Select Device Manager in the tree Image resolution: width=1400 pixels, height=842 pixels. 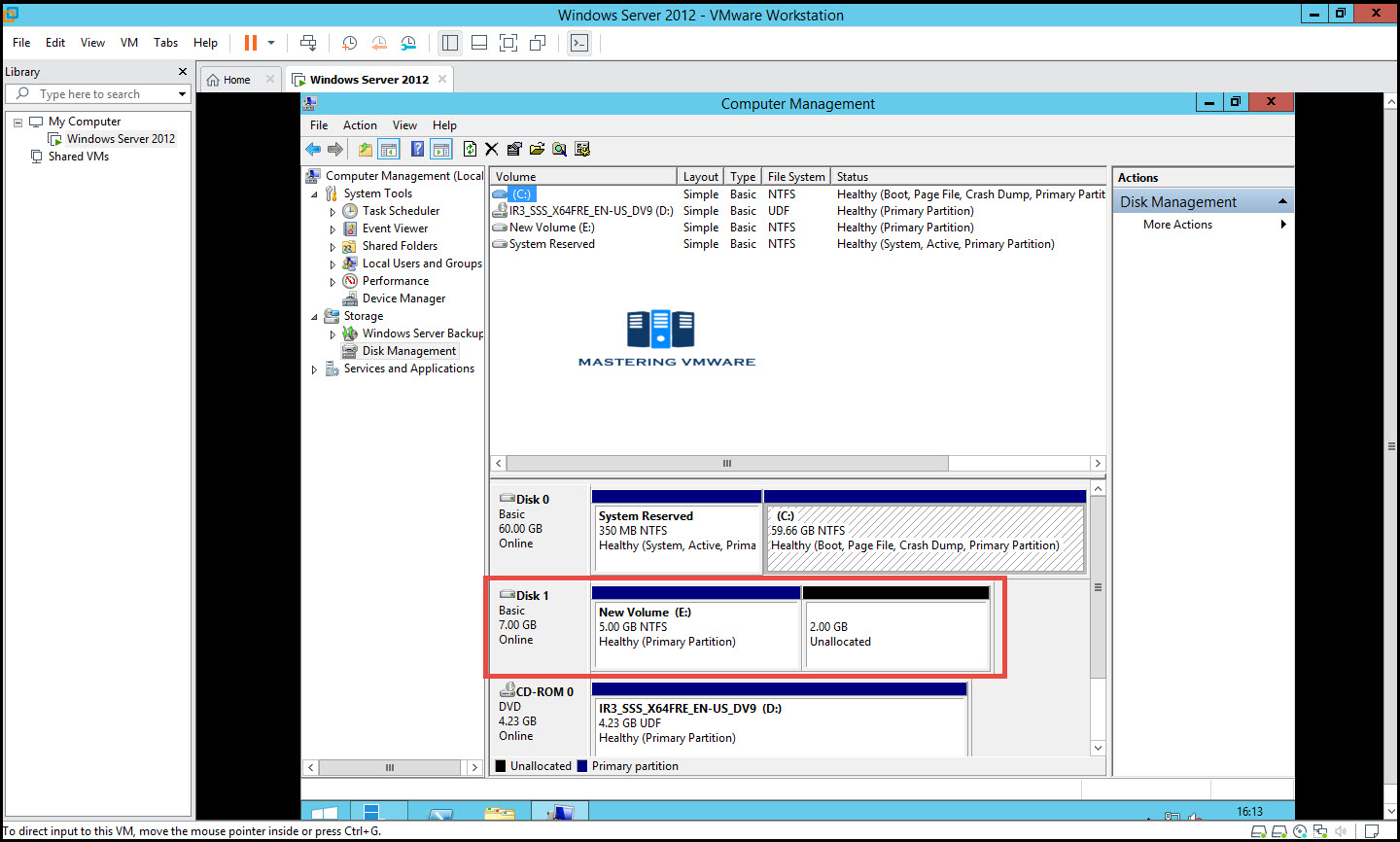click(403, 298)
